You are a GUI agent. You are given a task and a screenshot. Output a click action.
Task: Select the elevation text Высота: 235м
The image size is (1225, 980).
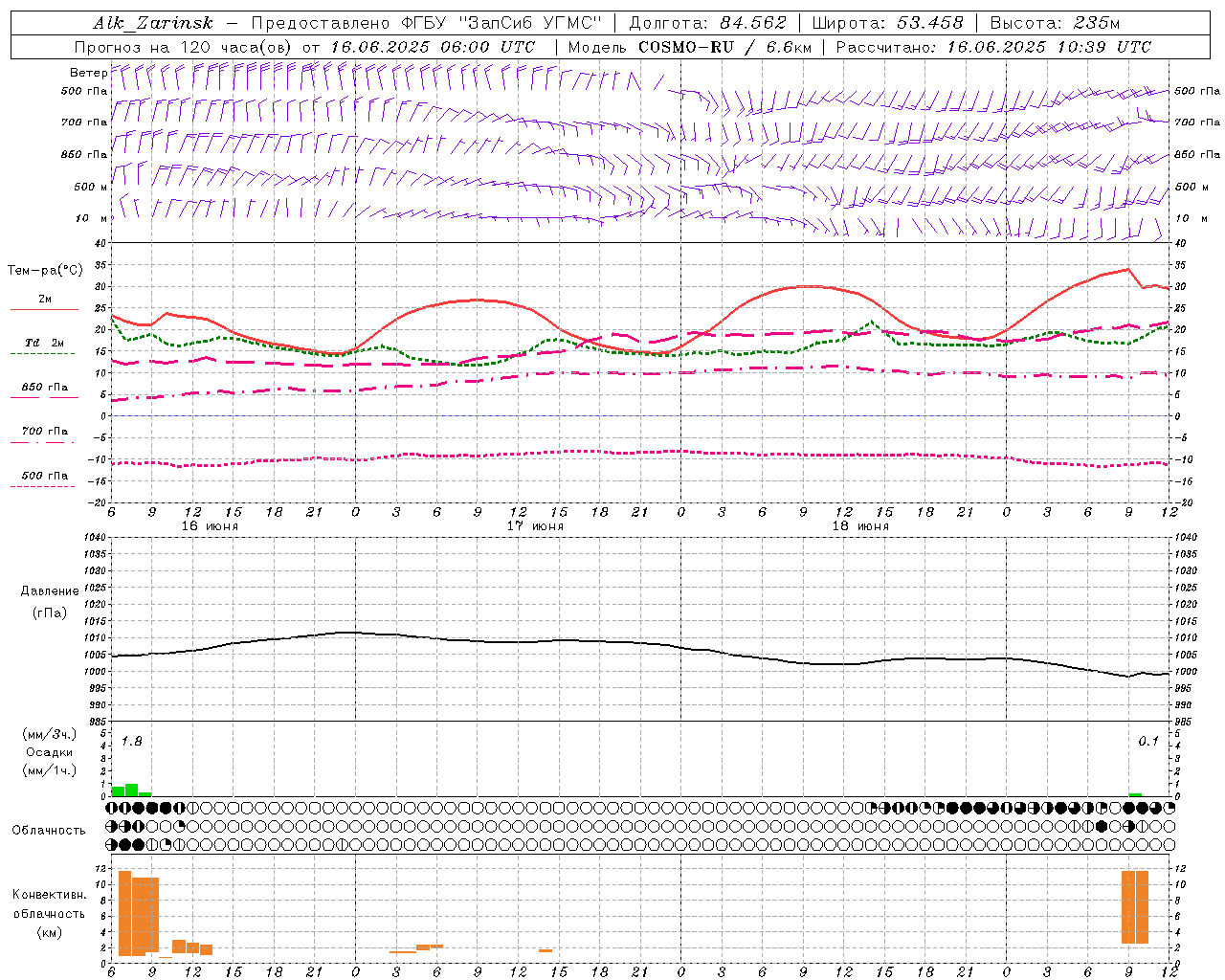(1055, 23)
